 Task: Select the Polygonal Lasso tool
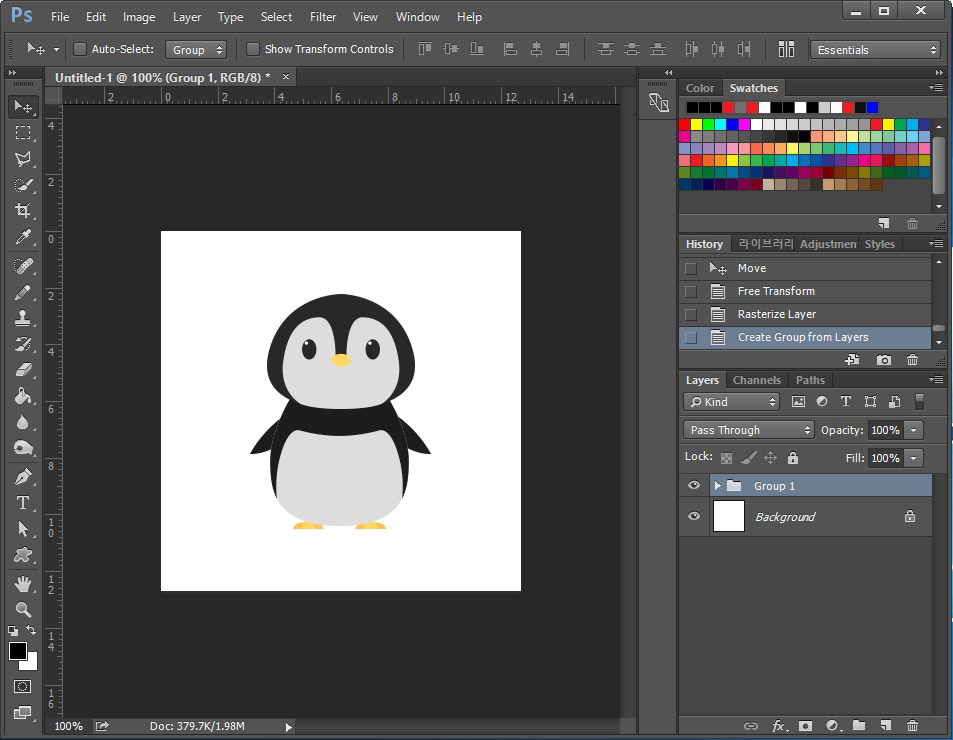click(x=23, y=159)
